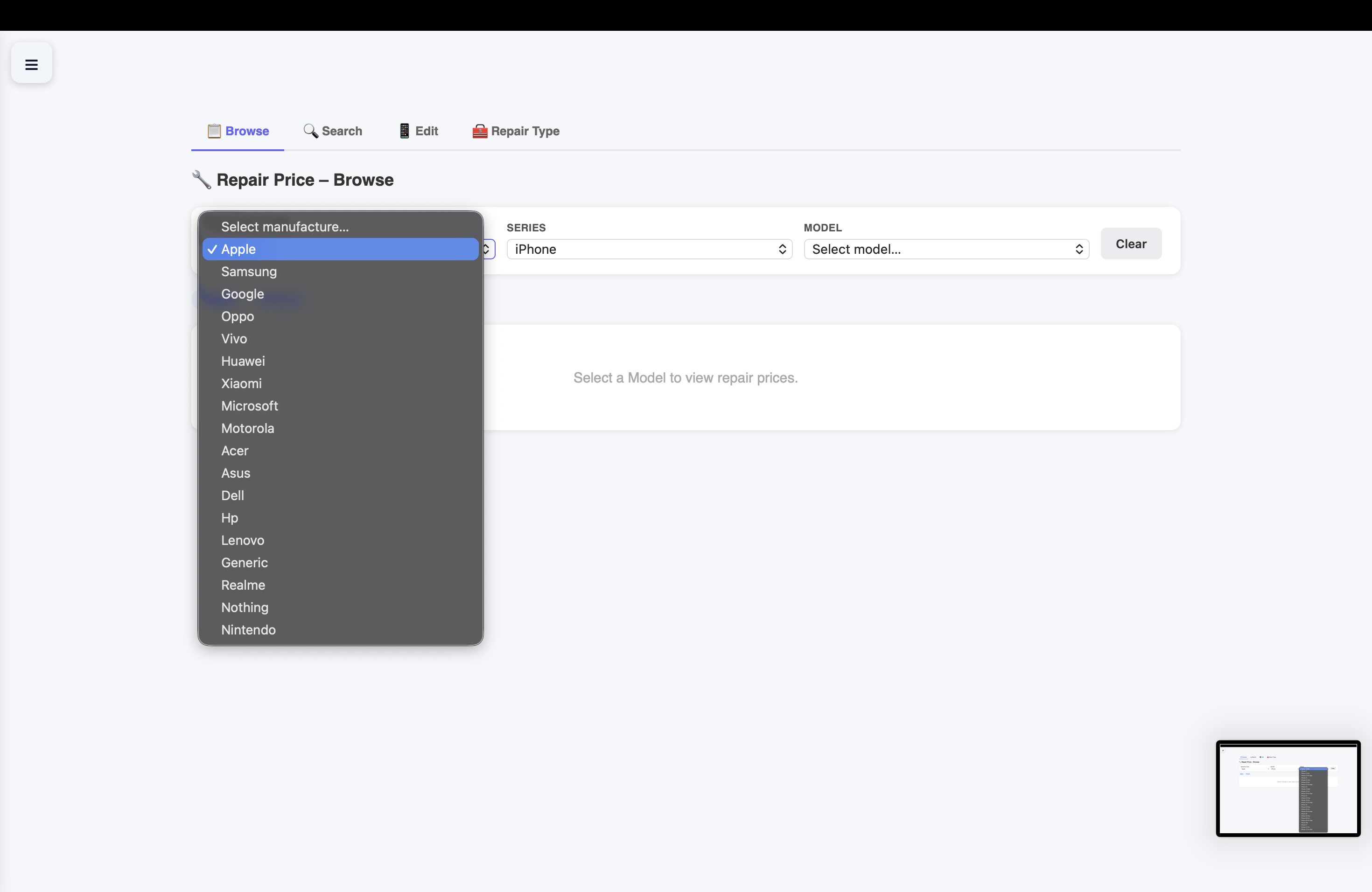The width and height of the screenshot is (1372, 892).
Task: Click the Clear button
Action: coord(1131,244)
